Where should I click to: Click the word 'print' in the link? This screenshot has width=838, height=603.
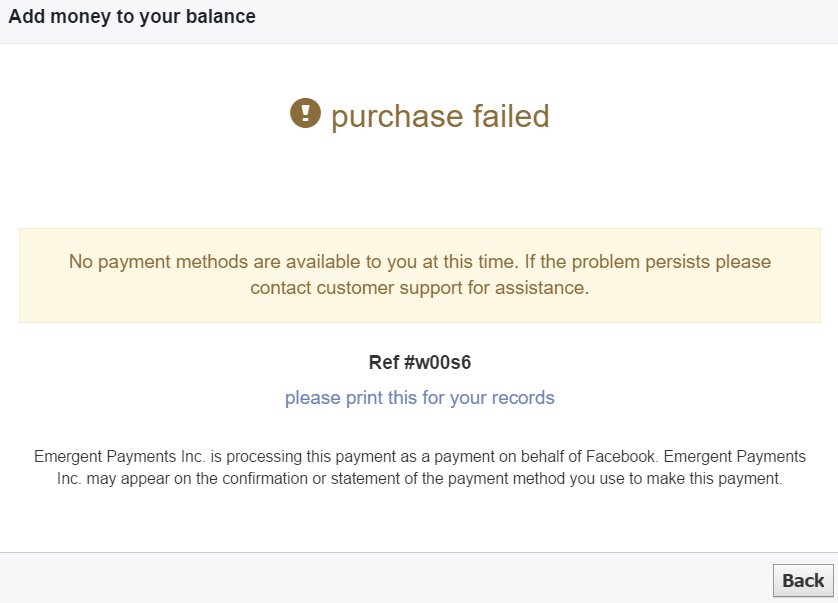pyautogui.click(x=365, y=398)
